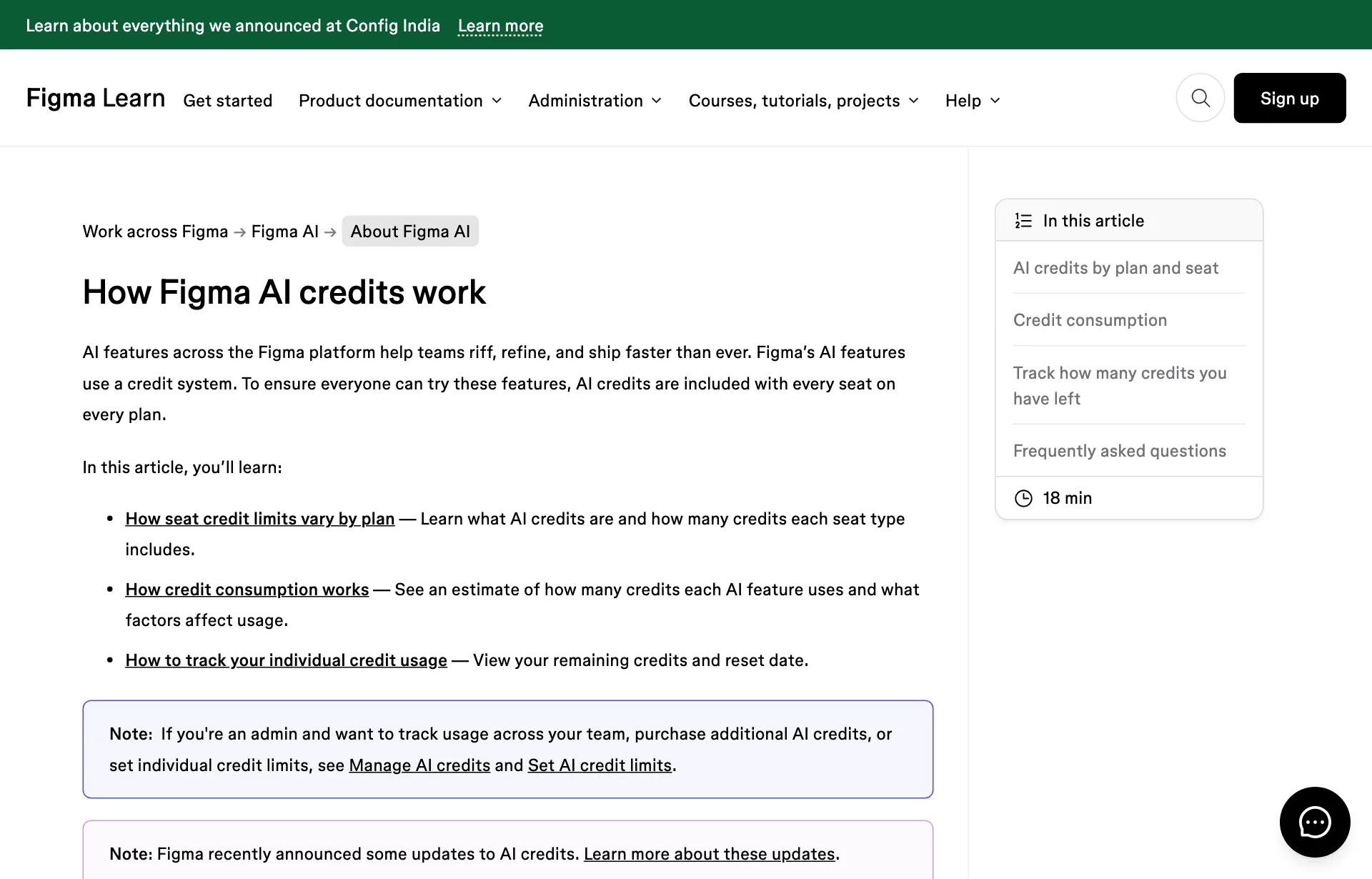Click the Figma Learn logo
This screenshot has height=879, width=1372.
point(96,98)
